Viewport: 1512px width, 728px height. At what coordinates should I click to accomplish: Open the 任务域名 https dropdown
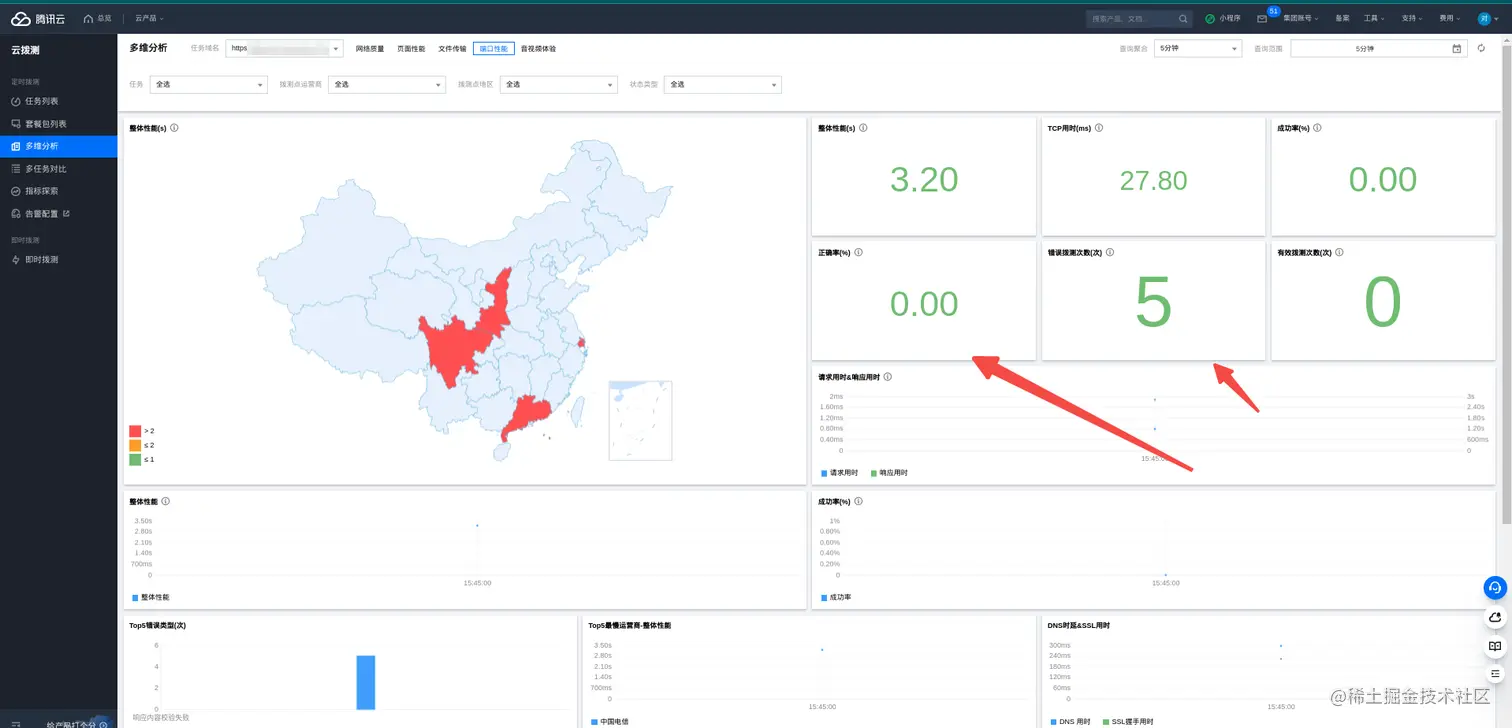(x=285, y=48)
